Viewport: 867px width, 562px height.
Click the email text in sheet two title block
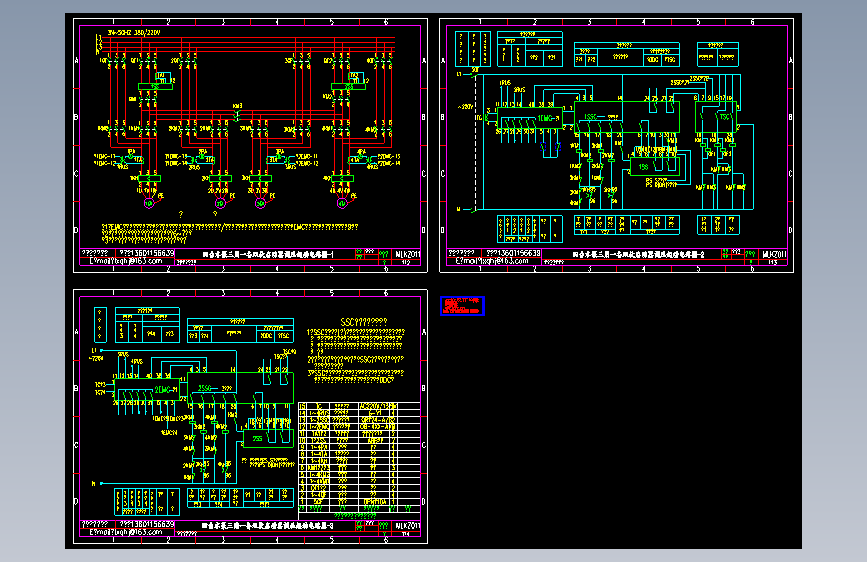[492, 261]
